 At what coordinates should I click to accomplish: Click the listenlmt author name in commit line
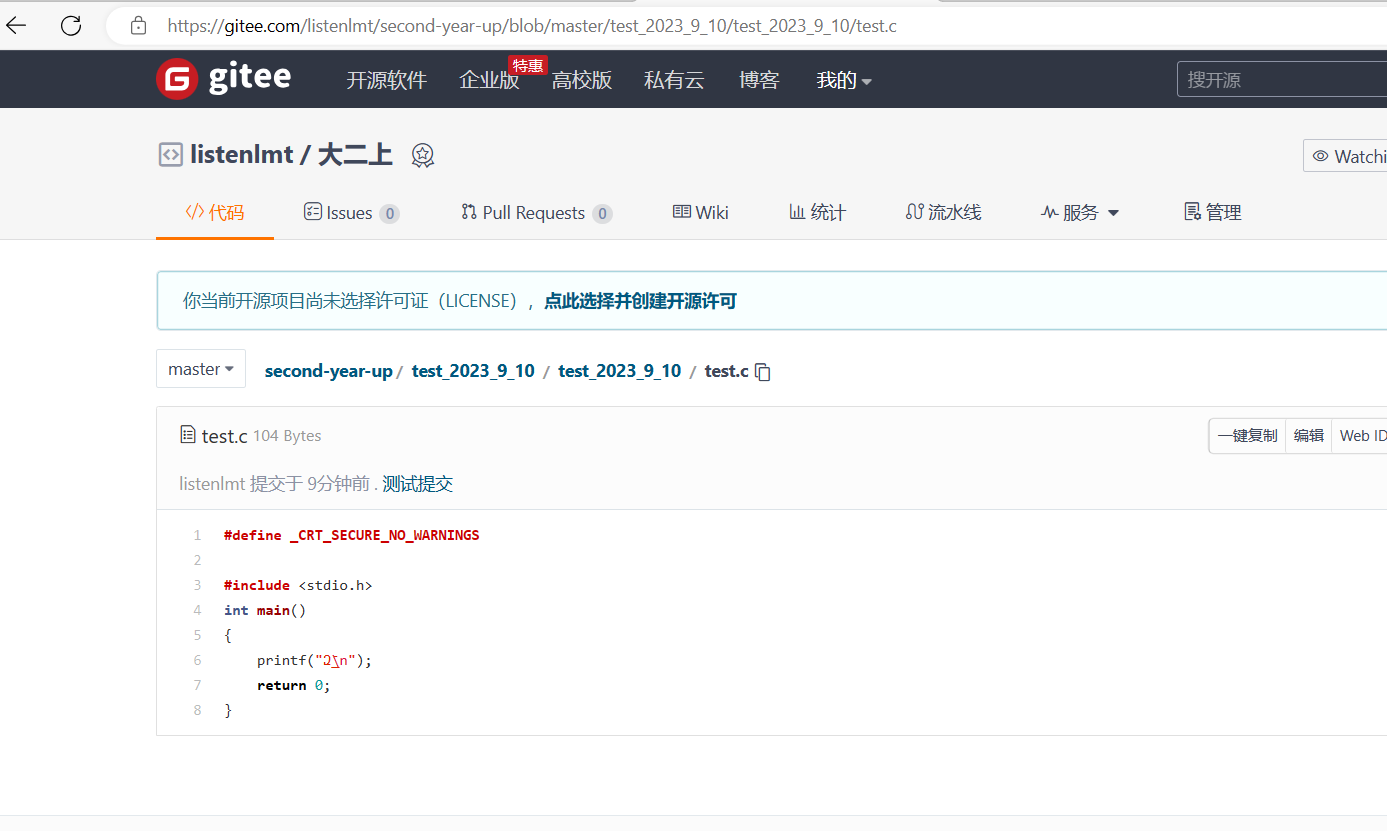tap(212, 484)
